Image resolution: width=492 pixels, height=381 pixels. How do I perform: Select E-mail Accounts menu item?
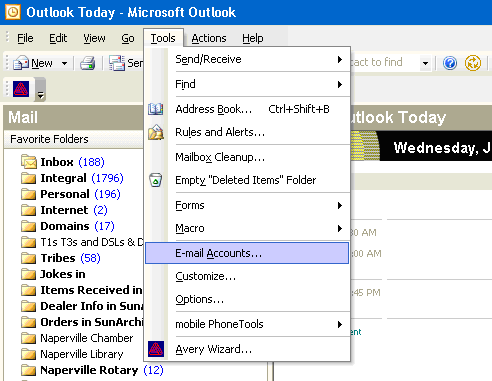coord(247,253)
